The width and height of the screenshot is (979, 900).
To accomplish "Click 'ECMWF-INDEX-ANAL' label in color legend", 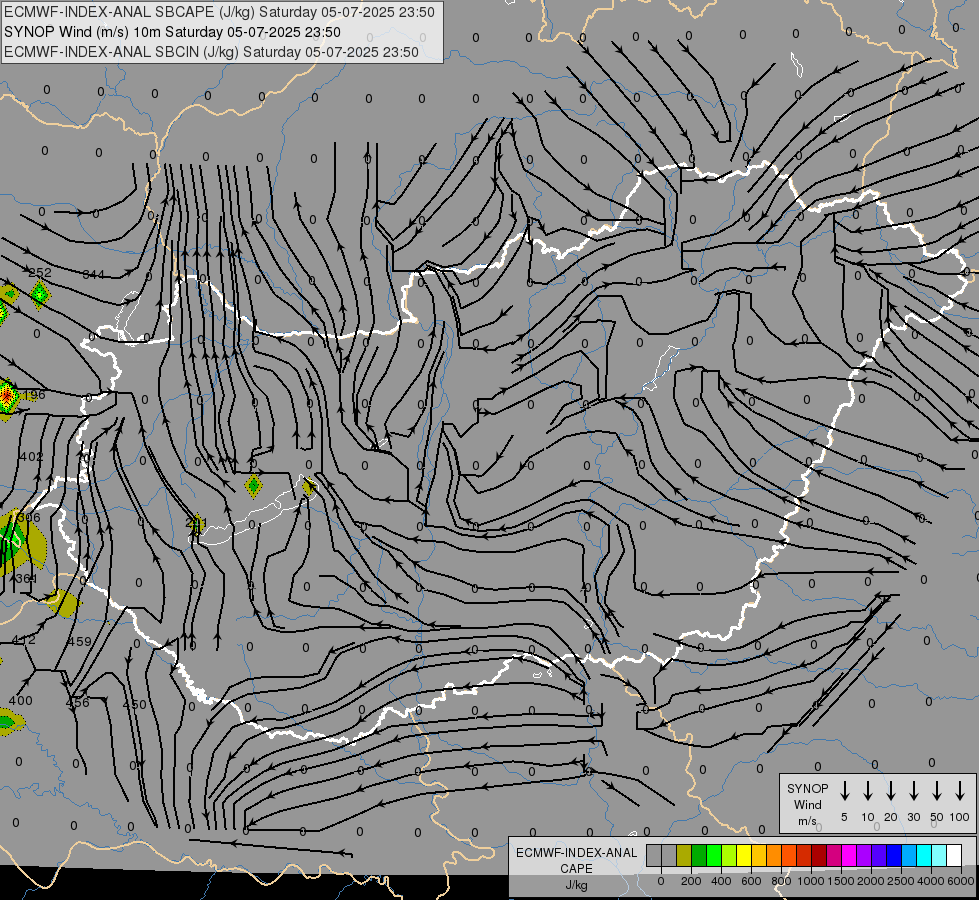I will (x=576, y=853).
